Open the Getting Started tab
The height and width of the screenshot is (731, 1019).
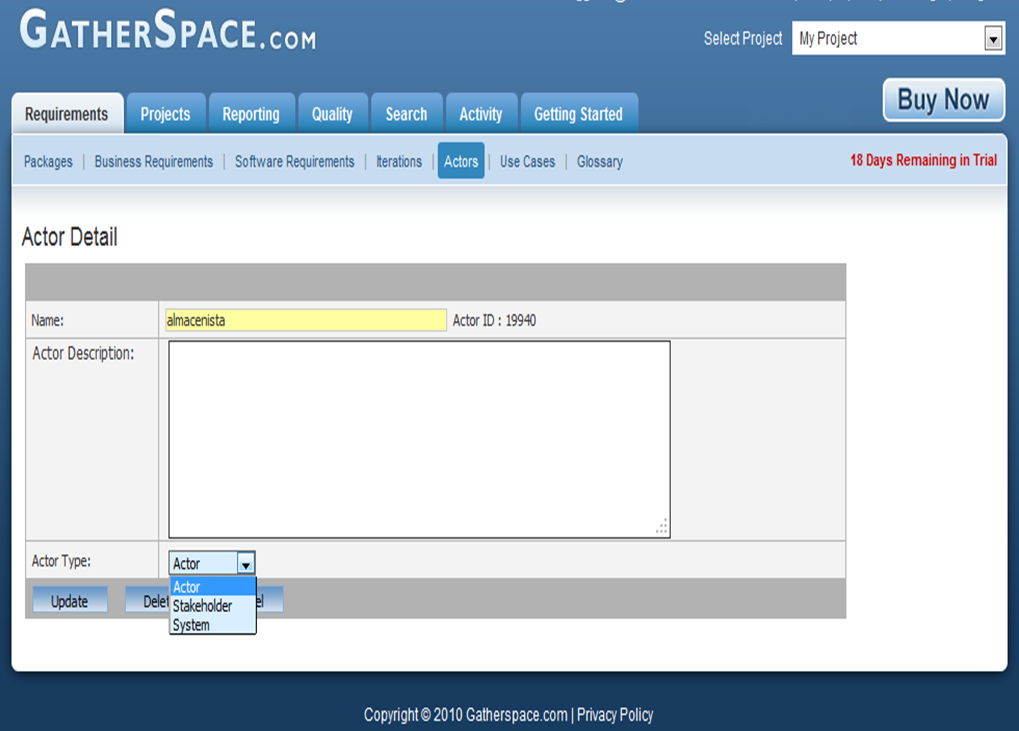point(578,114)
